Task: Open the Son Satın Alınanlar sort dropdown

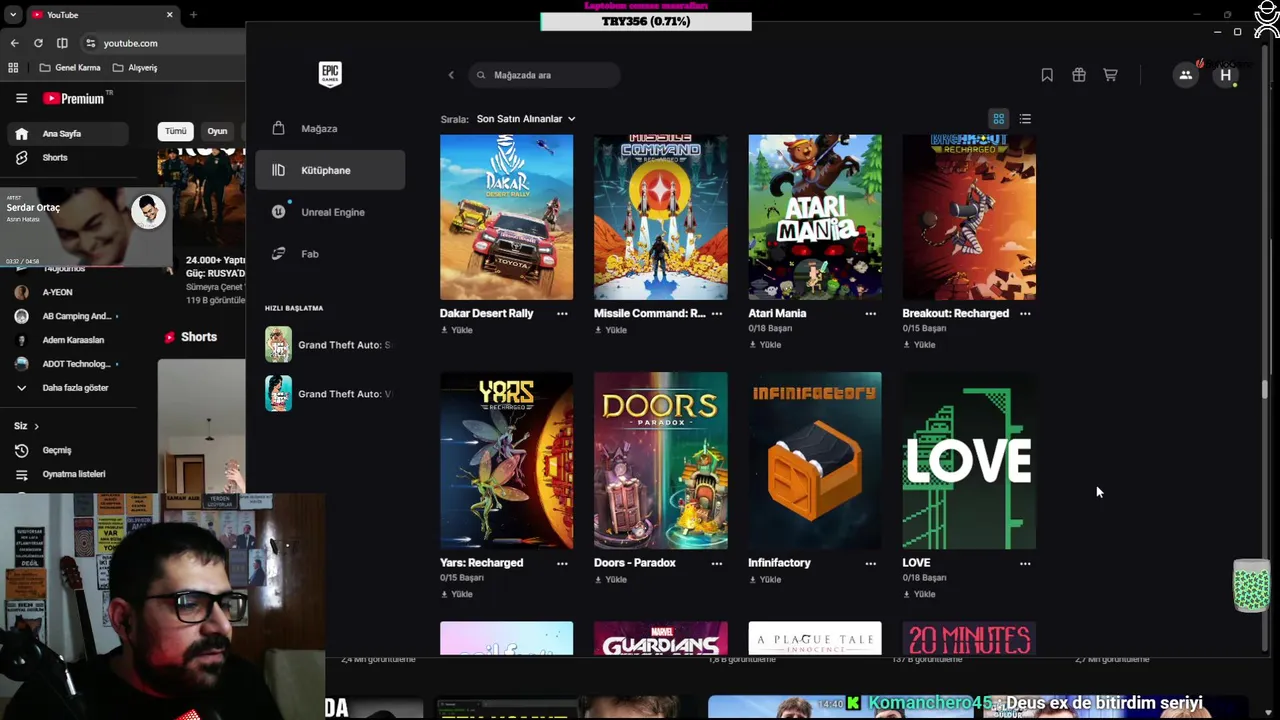Action: [526, 119]
